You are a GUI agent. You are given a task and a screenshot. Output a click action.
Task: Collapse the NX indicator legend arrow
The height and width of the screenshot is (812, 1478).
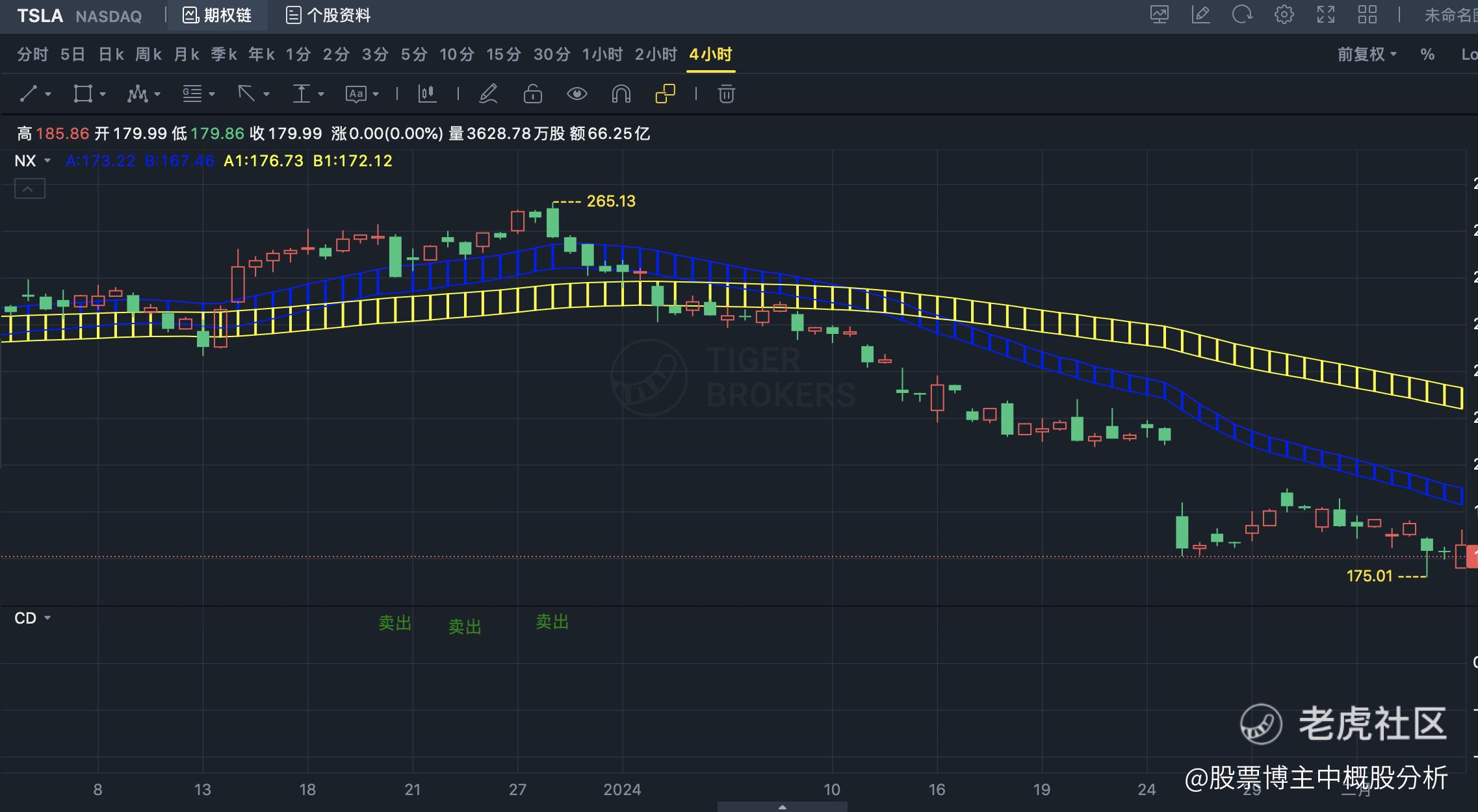pyautogui.click(x=29, y=189)
